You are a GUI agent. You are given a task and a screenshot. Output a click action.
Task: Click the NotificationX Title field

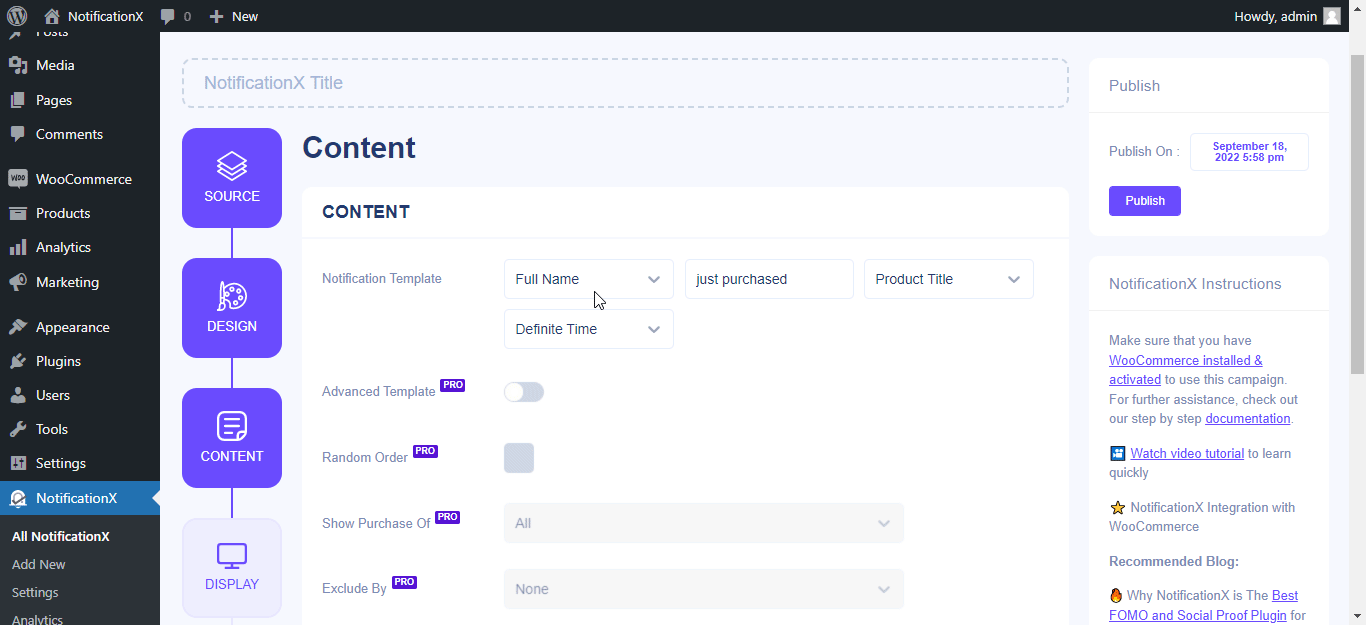625,83
